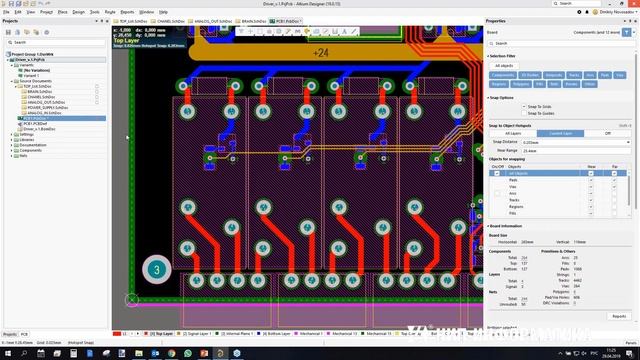Click the Components selection filter button
Screen dimensions: 640x360
pyautogui.click(x=503, y=75)
